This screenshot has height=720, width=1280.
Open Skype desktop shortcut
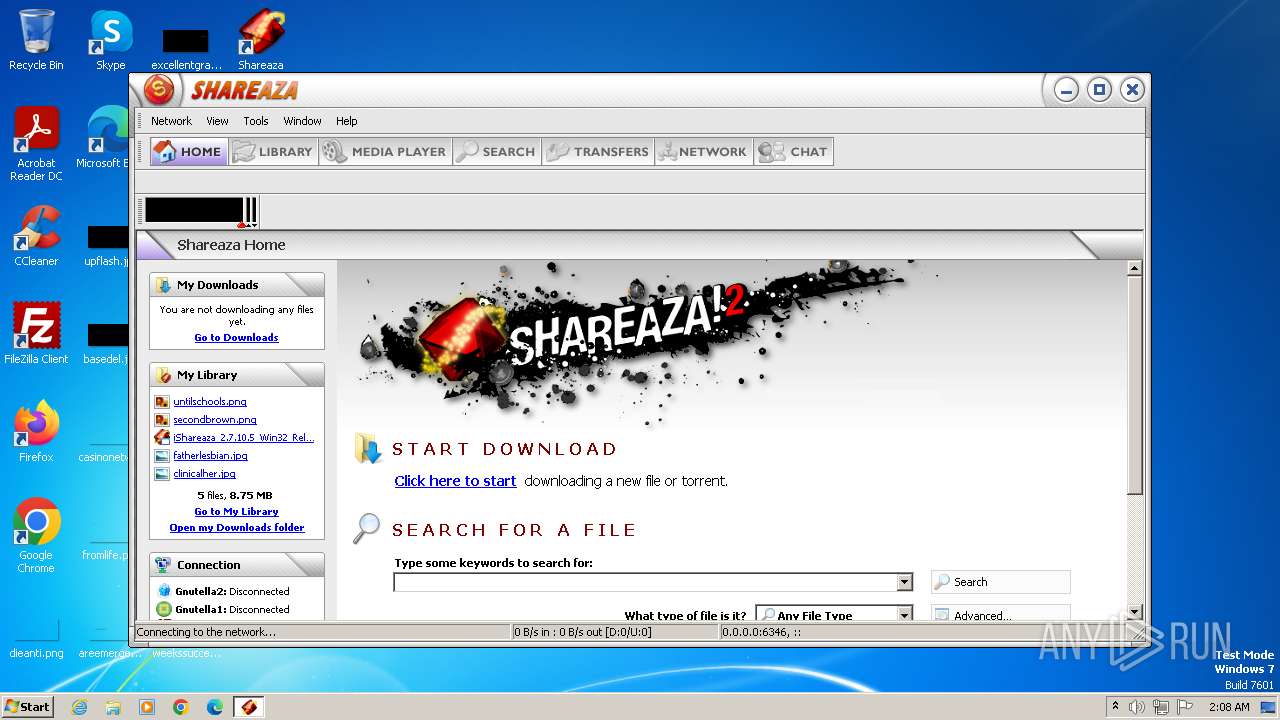click(x=111, y=40)
